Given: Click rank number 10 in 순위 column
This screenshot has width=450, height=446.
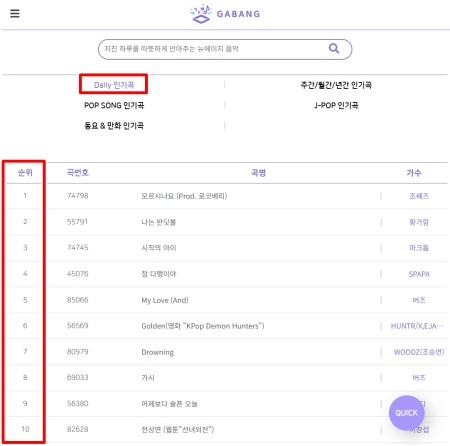Looking at the screenshot, I should click(25, 429).
